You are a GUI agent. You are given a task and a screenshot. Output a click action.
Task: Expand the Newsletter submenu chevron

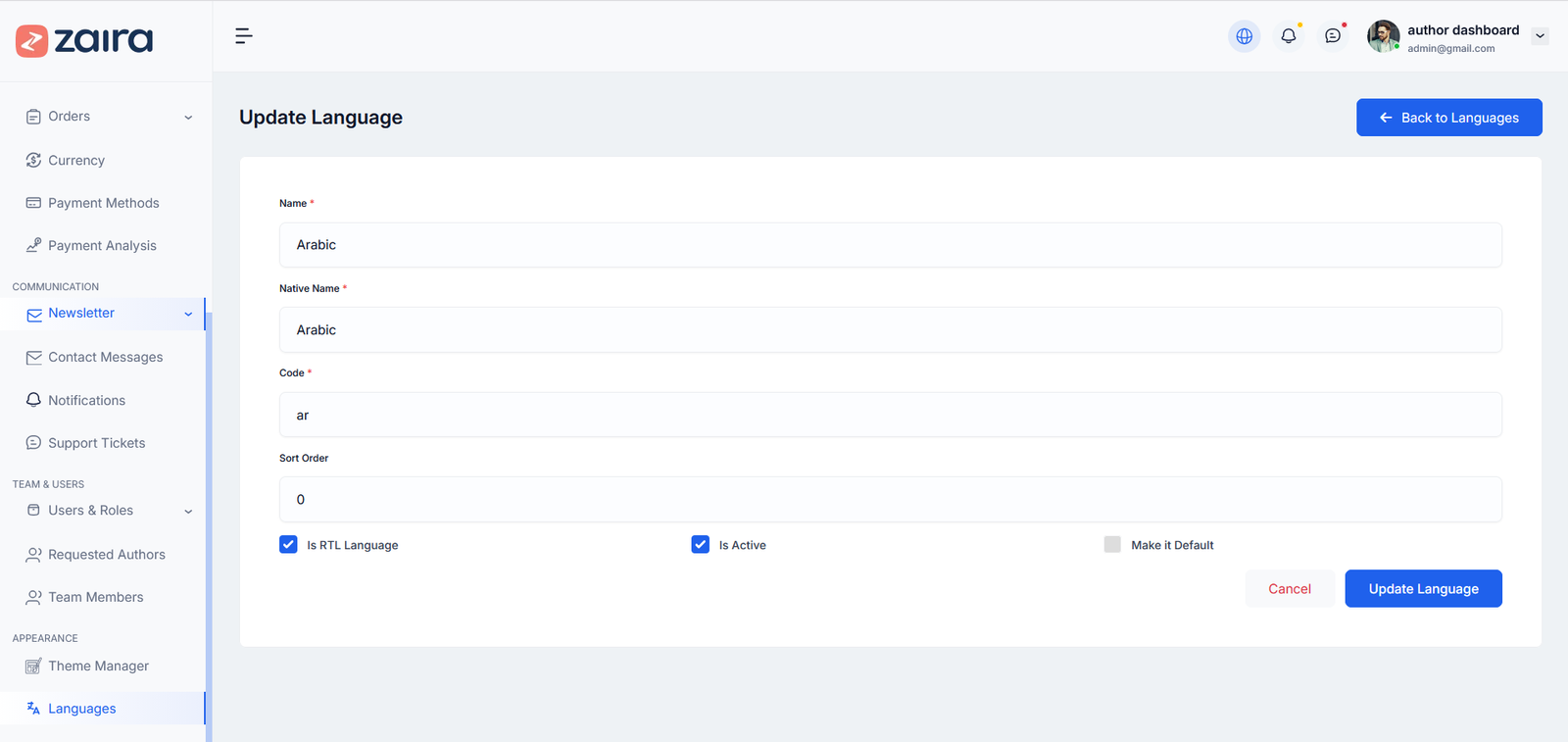click(188, 315)
